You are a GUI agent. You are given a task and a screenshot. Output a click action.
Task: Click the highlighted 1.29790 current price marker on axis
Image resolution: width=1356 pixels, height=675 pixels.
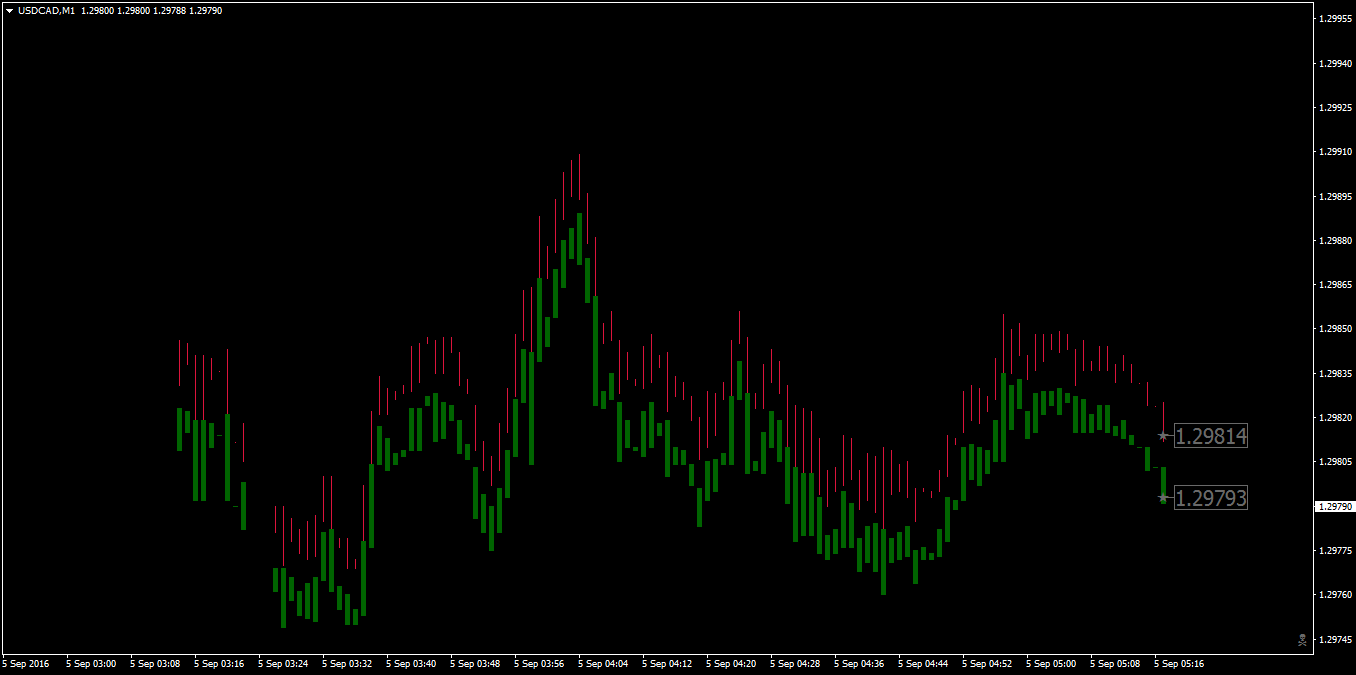click(x=1336, y=507)
